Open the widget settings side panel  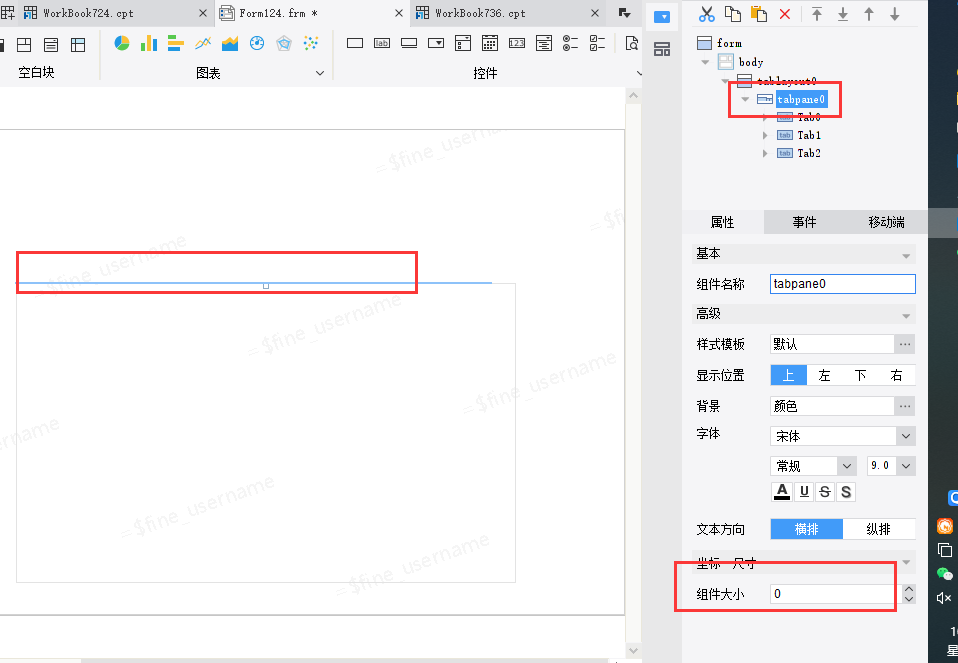point(662,17)
